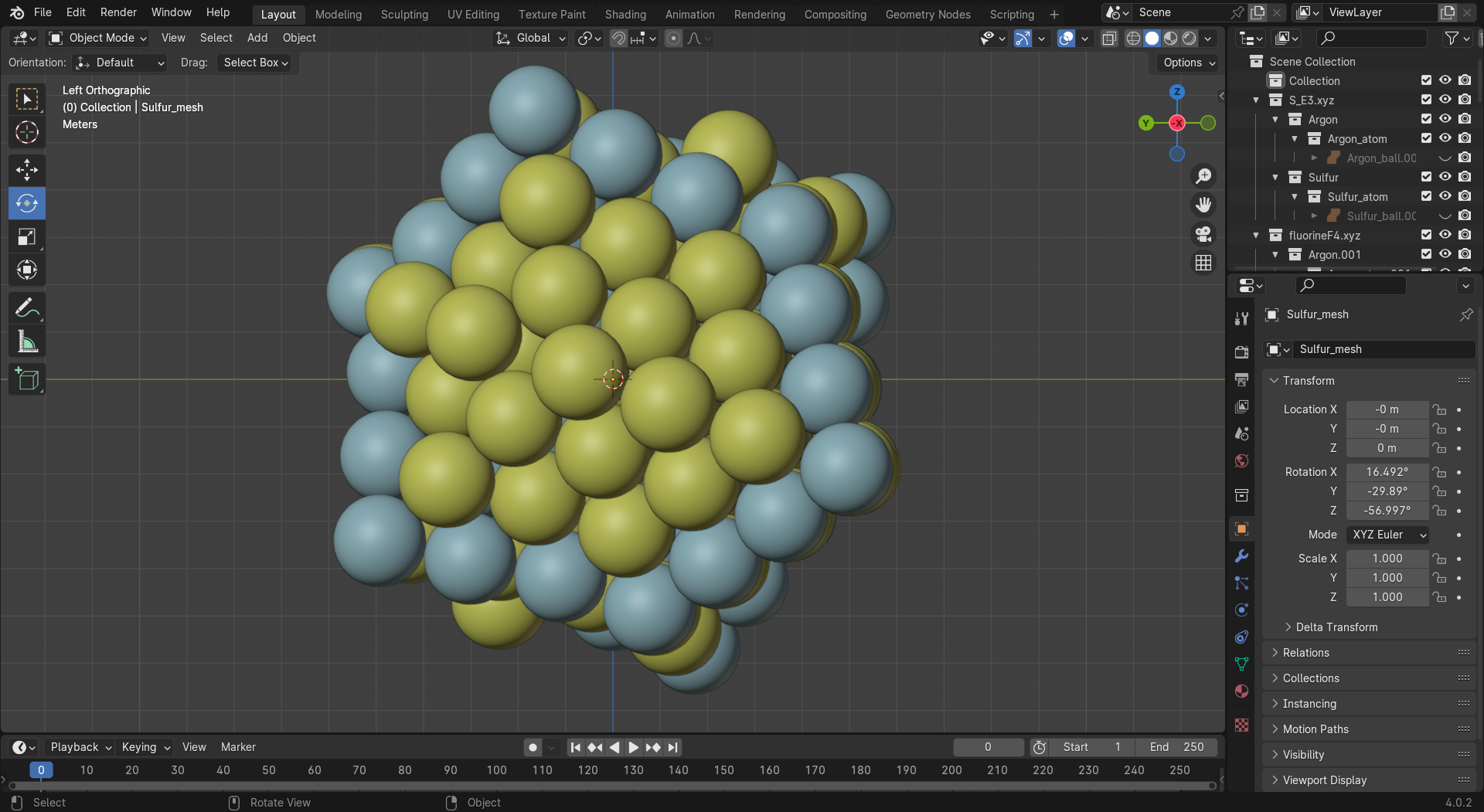Image resolution: width=1484 pixels, height=812 pixels.
Task: Click the Rotation X value field
Action: [1387, 472]
